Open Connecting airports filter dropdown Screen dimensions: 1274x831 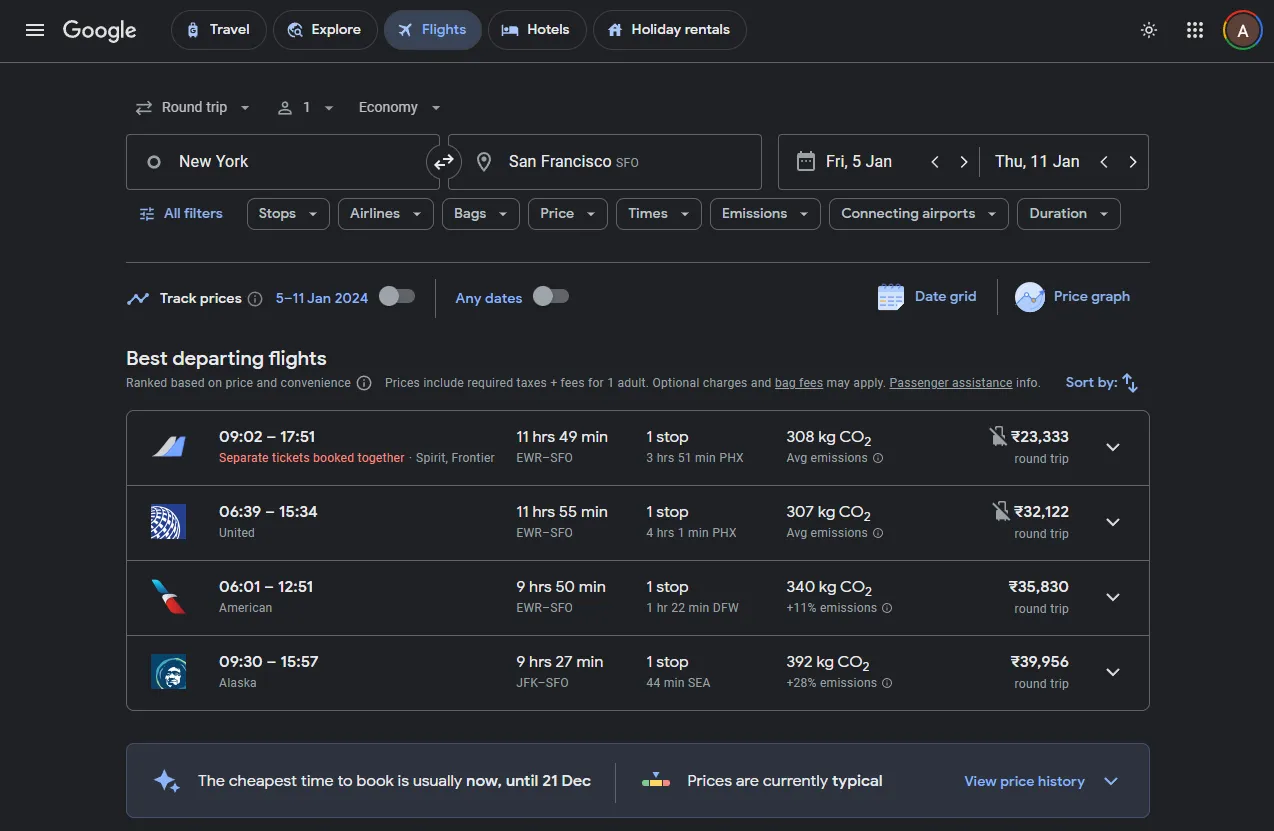[x=919, y=214]
